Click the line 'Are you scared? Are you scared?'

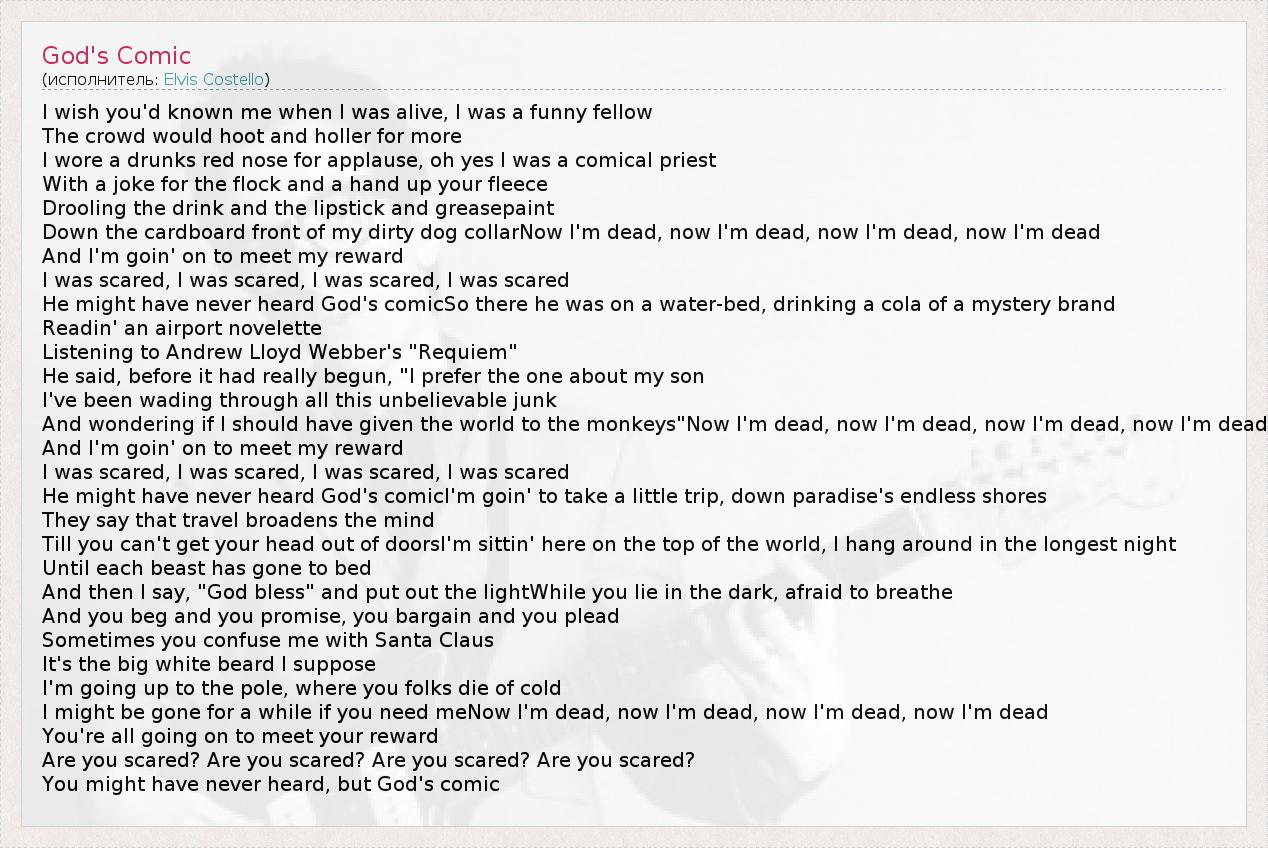[368, 760]
